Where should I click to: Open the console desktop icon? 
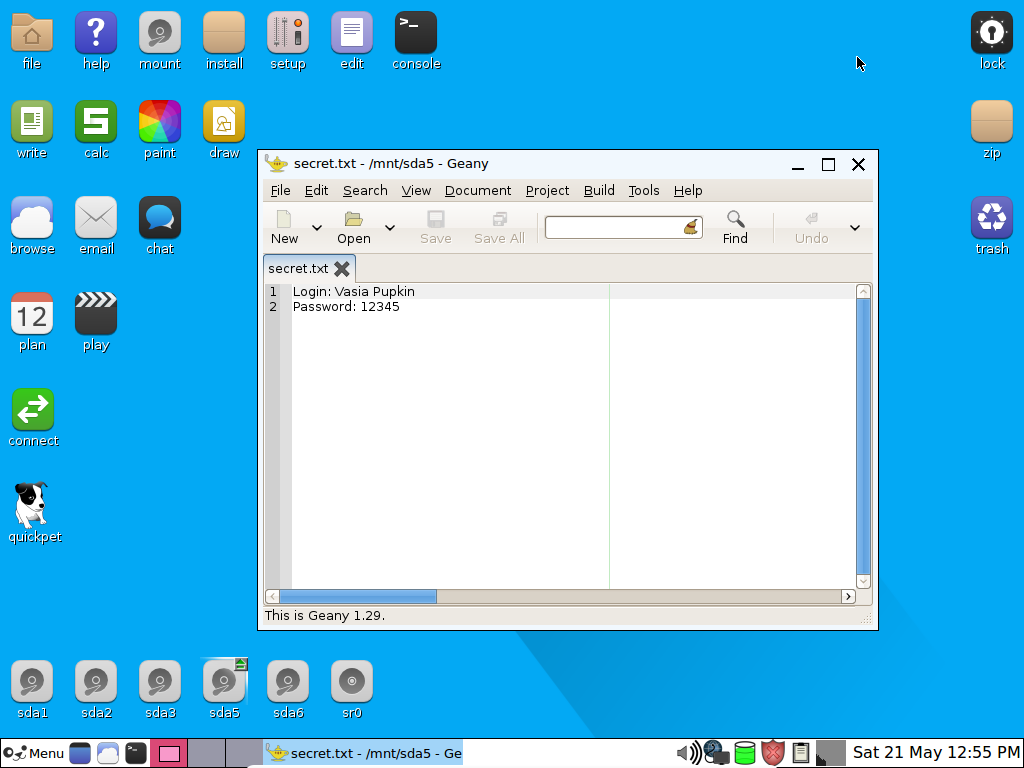tap(416, 33)
